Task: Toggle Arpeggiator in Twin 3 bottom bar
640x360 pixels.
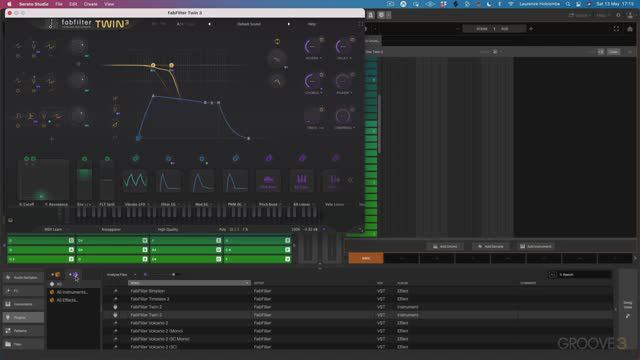Action: click(x=111, y=229)
